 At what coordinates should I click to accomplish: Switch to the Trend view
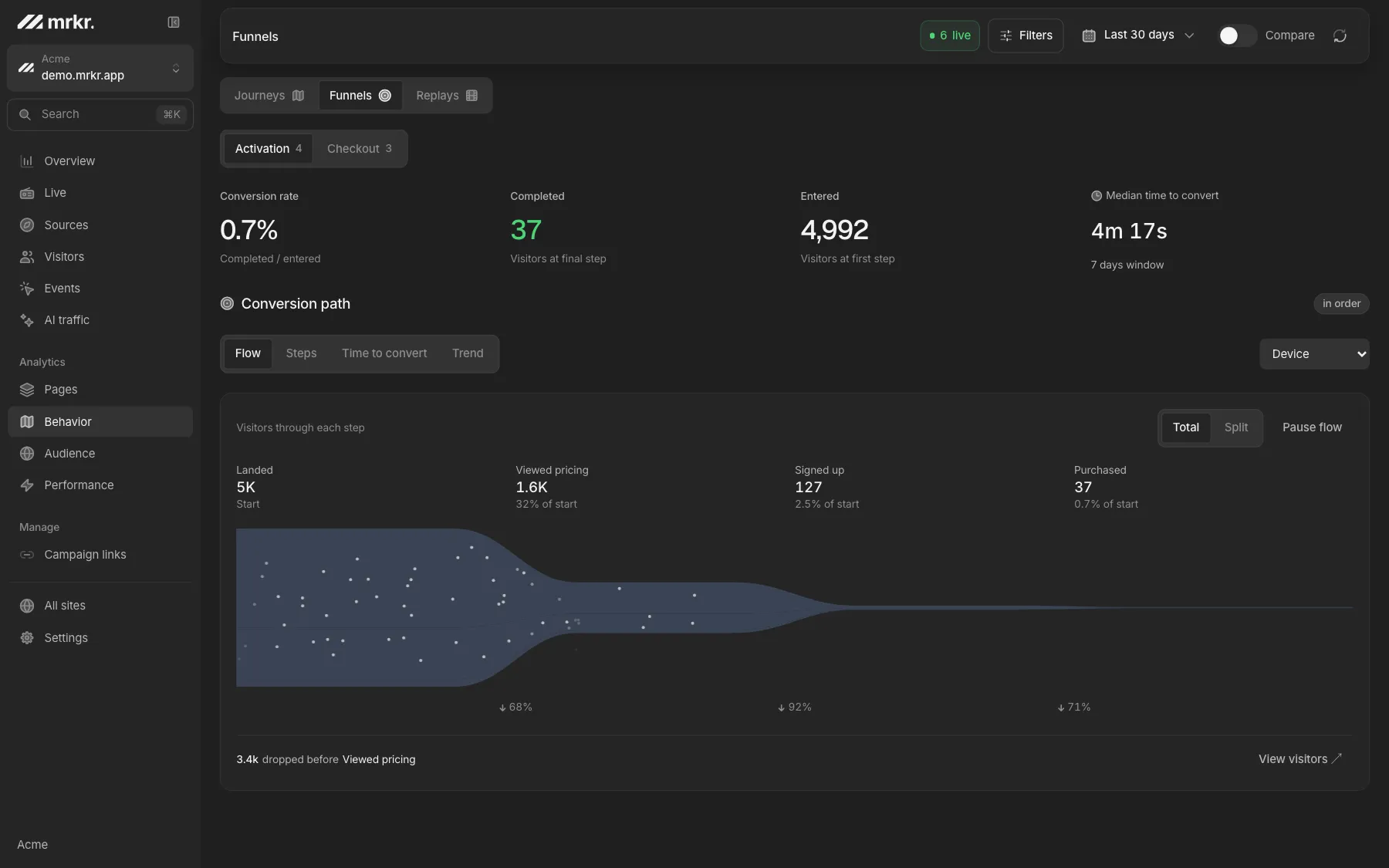(468, 353)
